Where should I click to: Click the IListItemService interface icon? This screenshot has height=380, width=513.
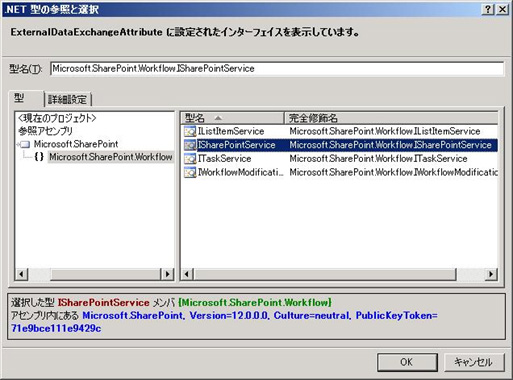tap(190, 131)
